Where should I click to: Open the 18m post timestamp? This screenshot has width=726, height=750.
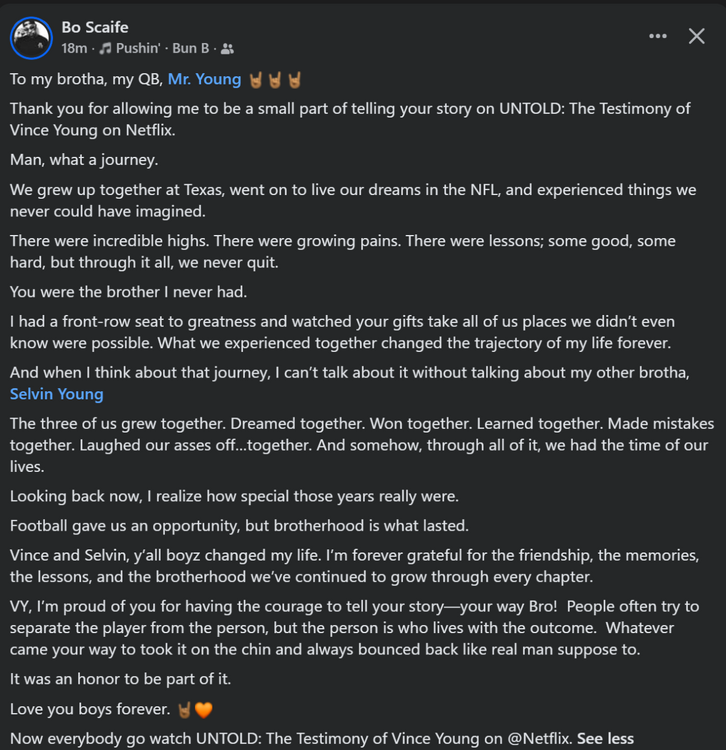[74, 48]
